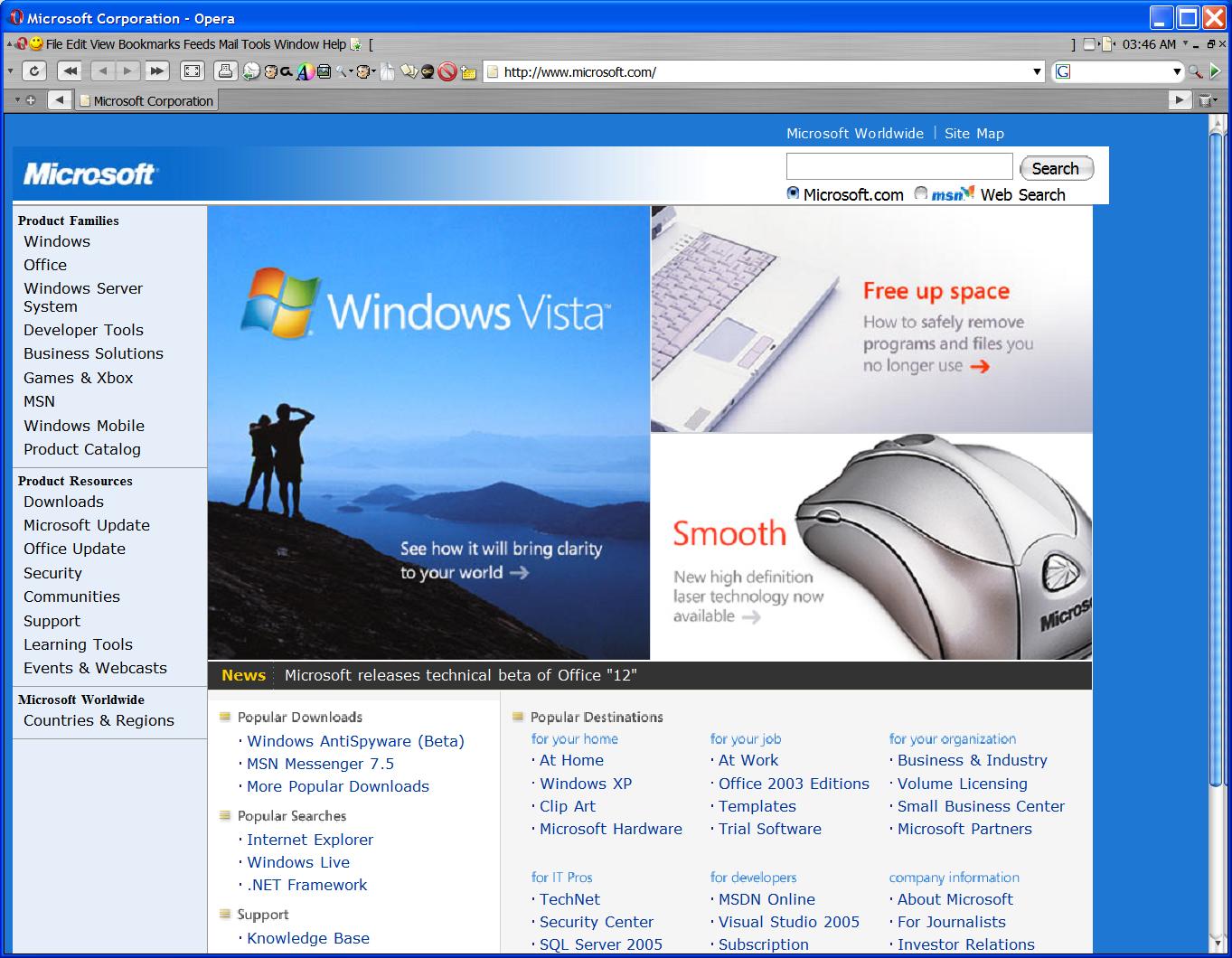1232x958 pixels.
Task: Click the green Go arrow icon
Action: pos(1216,71)
